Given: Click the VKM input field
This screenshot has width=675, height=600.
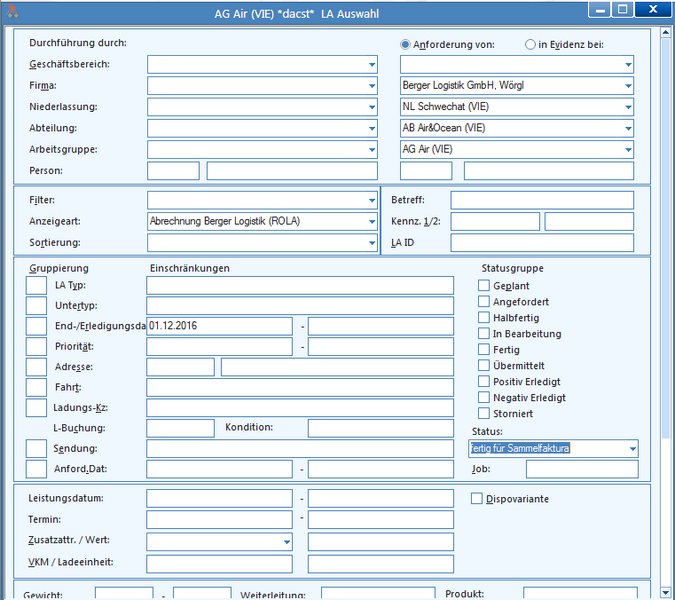Looking at the screenshot, I should click(220, 564).
